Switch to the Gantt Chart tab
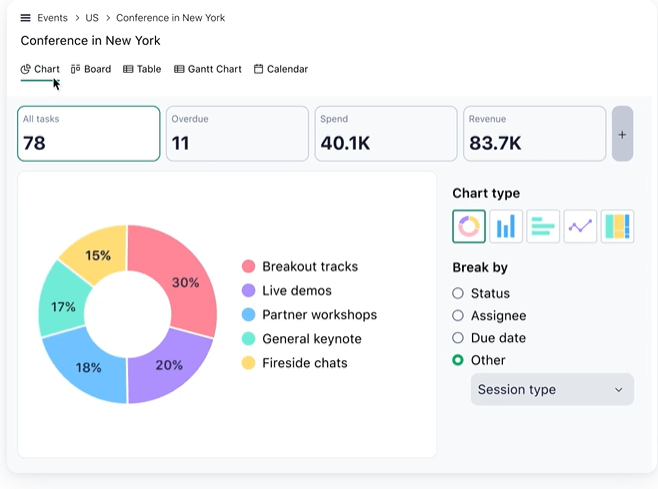Screen dimensions: 658x489 click(208, 69)
